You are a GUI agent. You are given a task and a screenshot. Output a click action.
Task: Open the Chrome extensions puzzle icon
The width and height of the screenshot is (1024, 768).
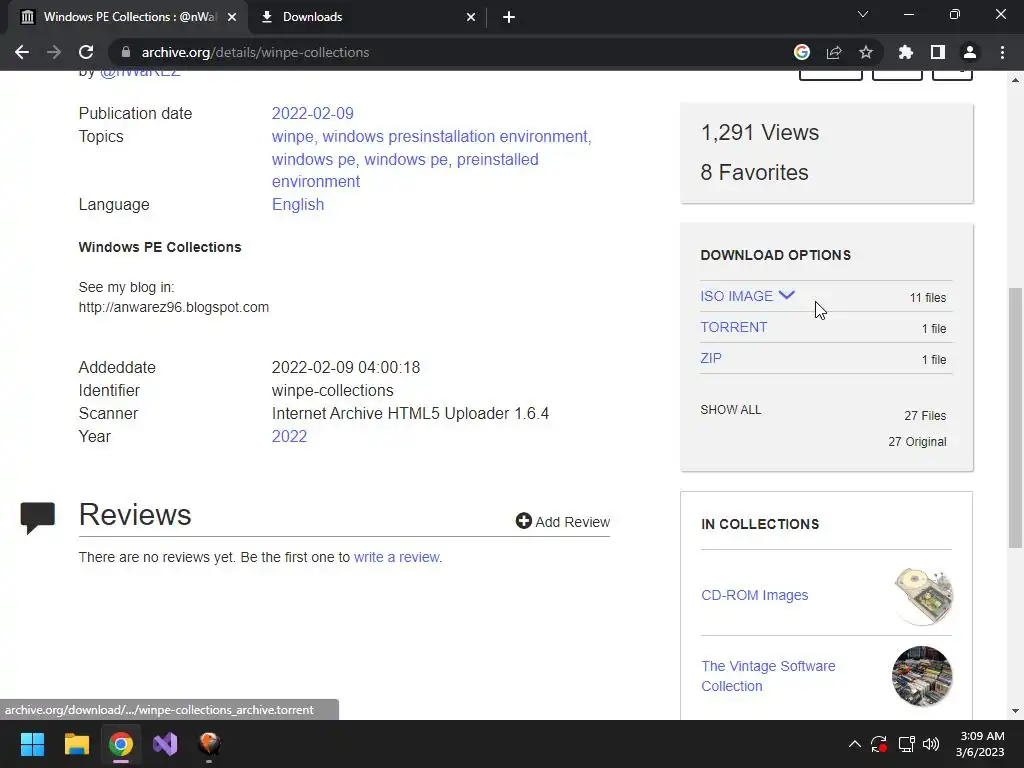[x=906, y=52]
